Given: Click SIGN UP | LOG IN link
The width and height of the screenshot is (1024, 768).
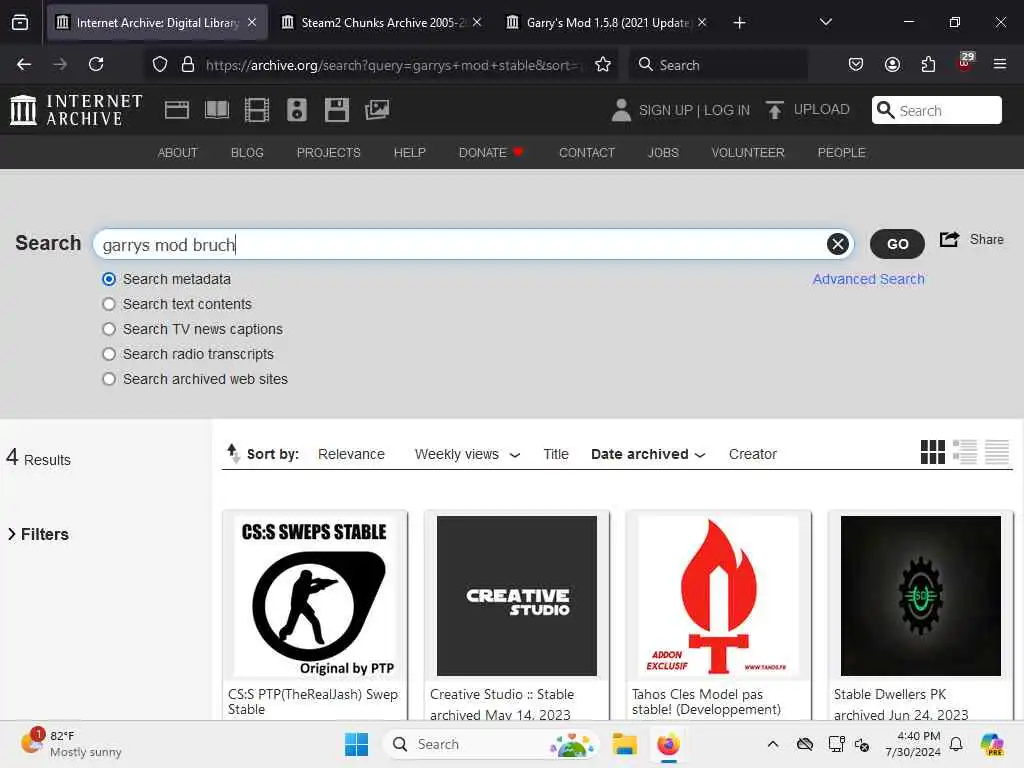Looking at the screenshot, I should point(694,110).
